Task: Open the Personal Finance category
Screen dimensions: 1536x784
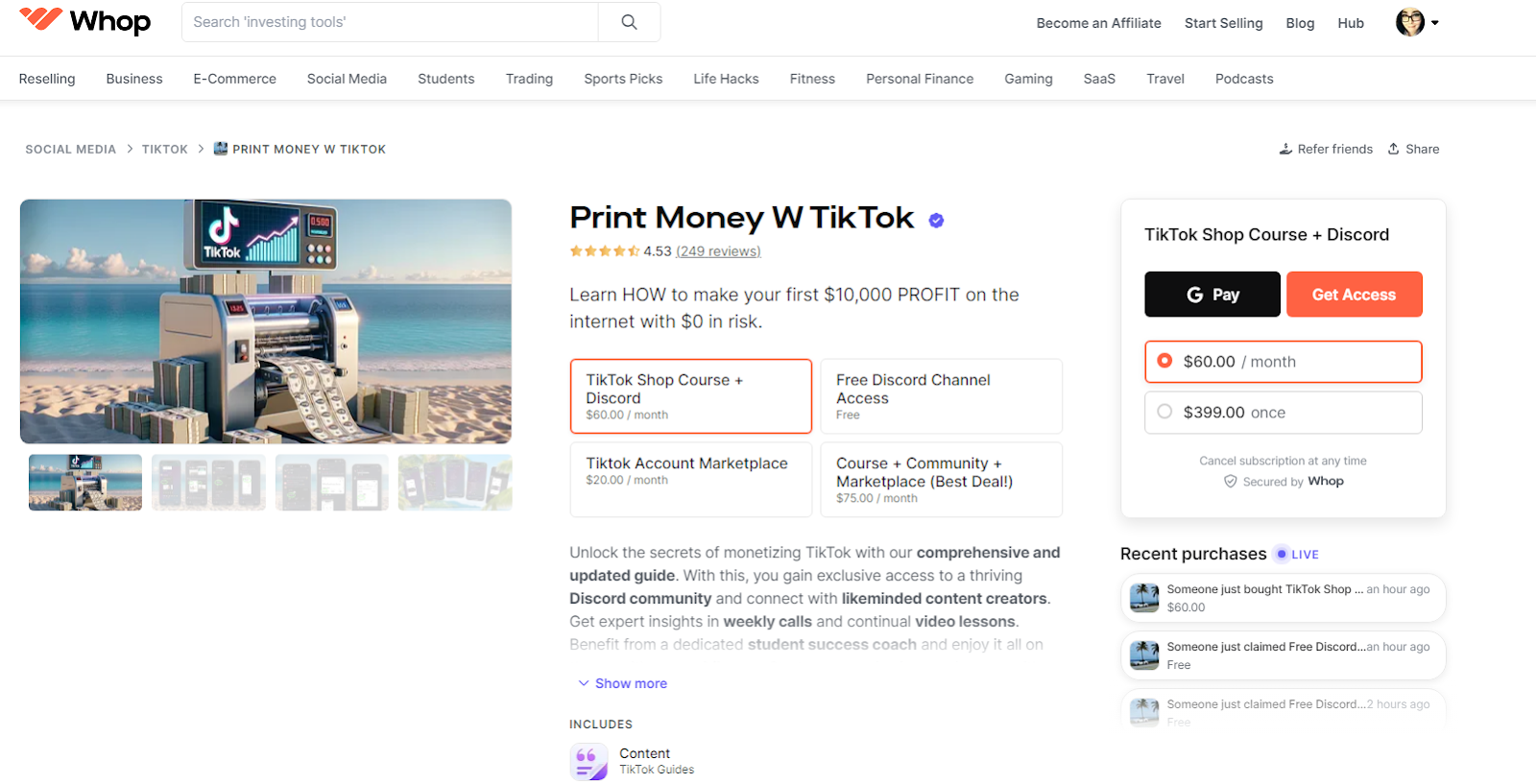Action: (920, 79)
